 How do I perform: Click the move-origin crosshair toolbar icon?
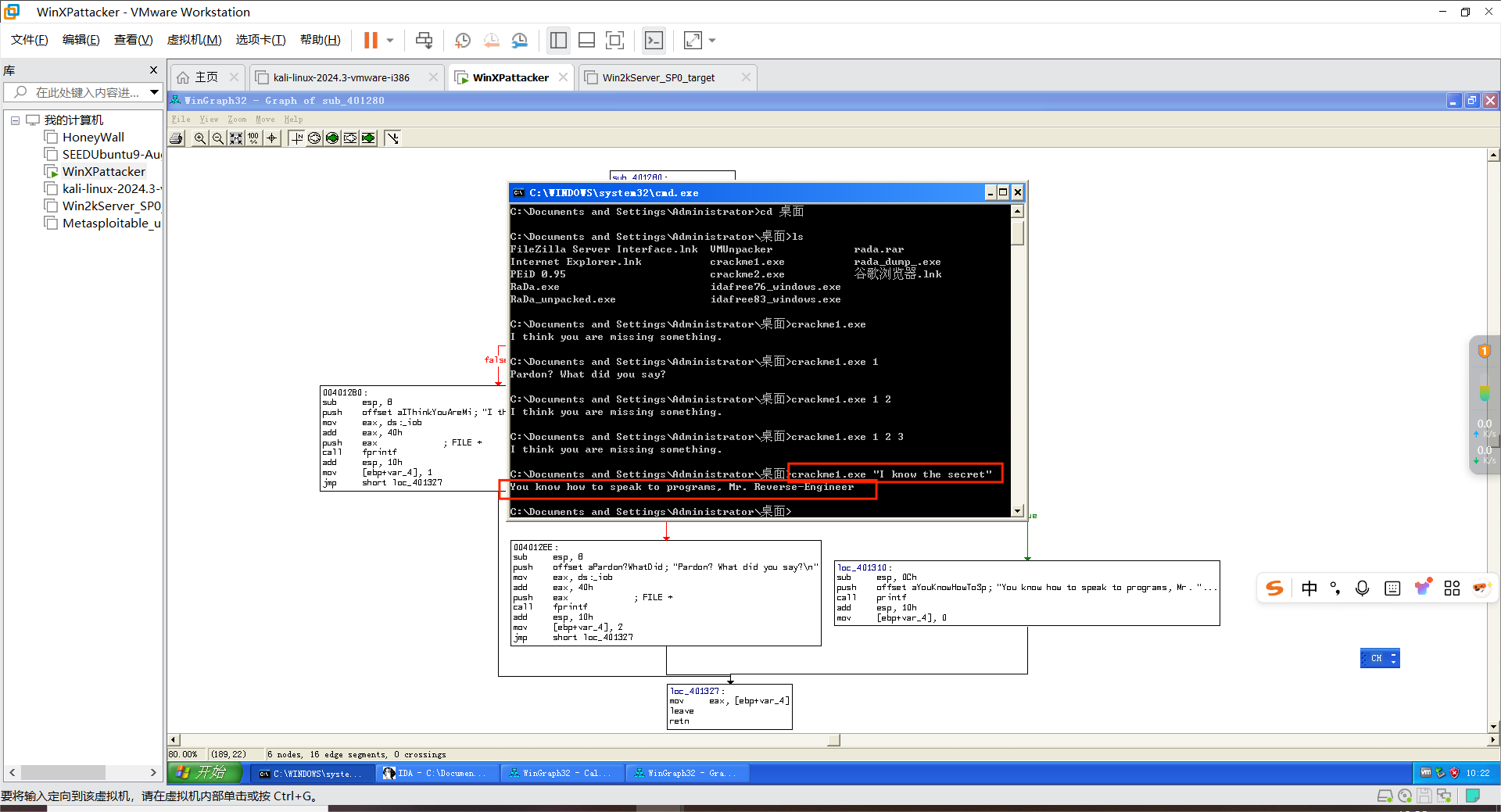(271, 138)
